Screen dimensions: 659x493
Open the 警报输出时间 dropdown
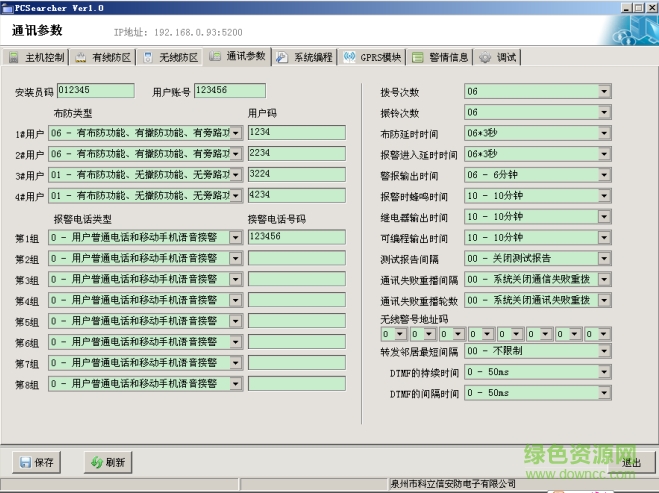pyautogui.click(x=604, y=176)
